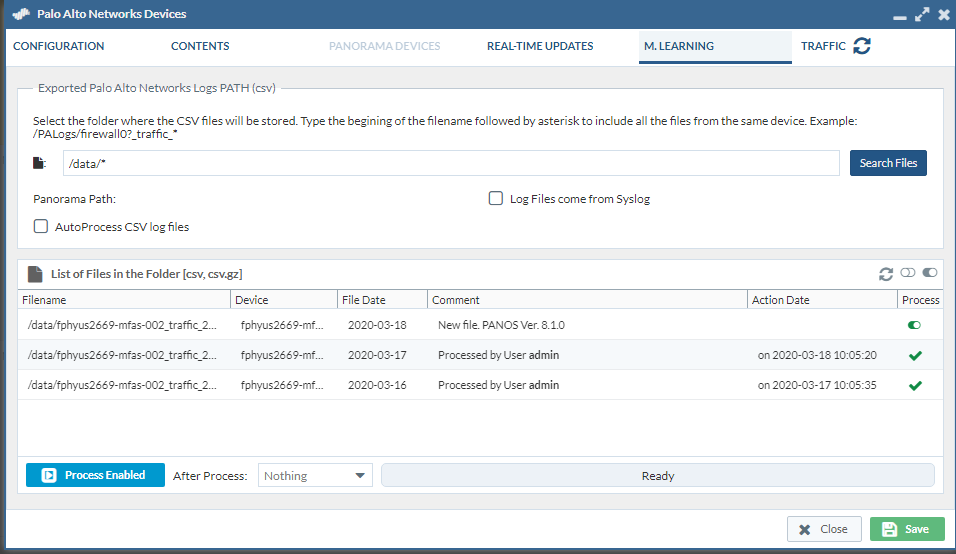Toggle process switch for 2020-03-18 file
Viewport: 956px width, 554px height.
915,325
